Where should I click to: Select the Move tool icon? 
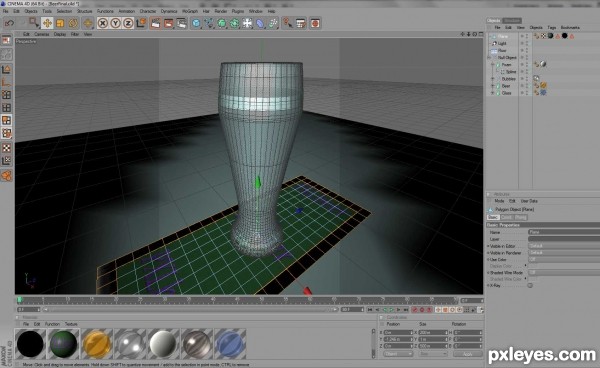(47, 23)
